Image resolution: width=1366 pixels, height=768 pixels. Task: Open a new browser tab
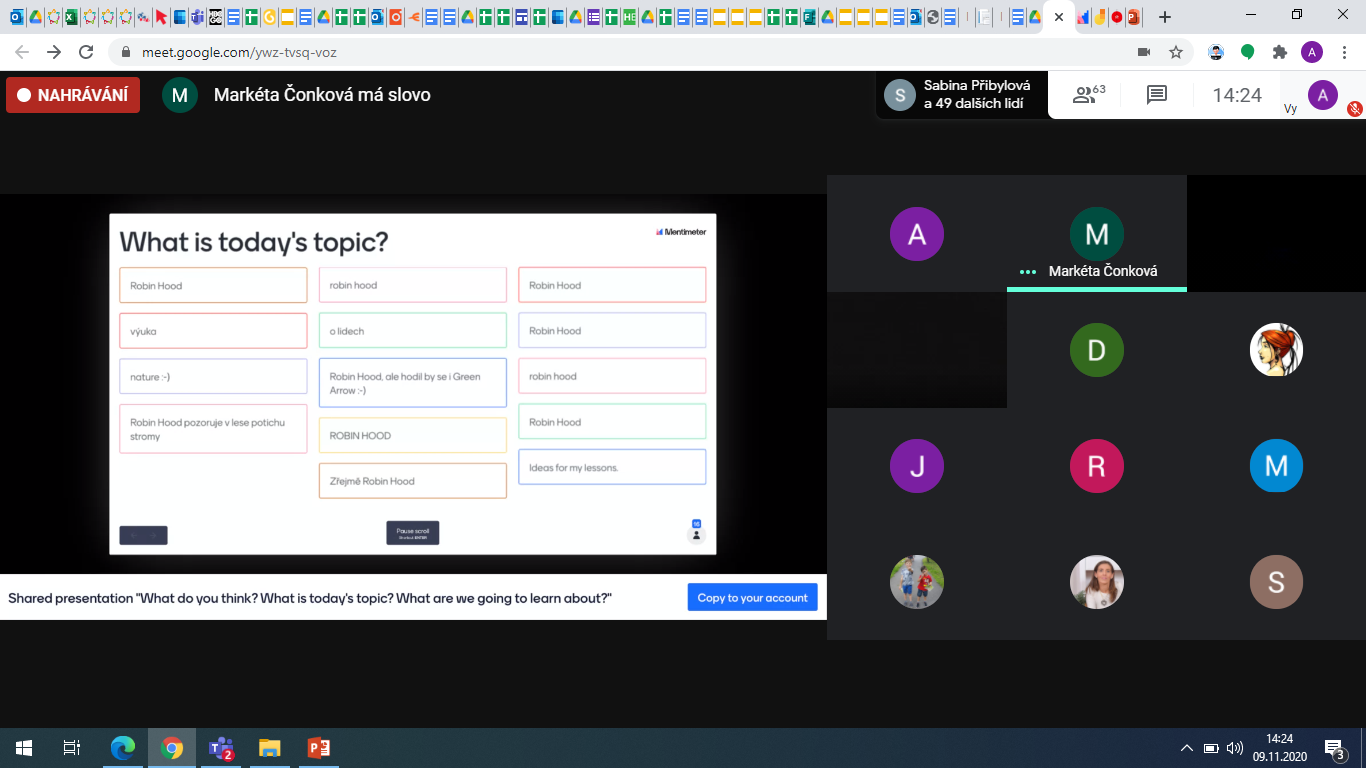[x=1165, y=17]
